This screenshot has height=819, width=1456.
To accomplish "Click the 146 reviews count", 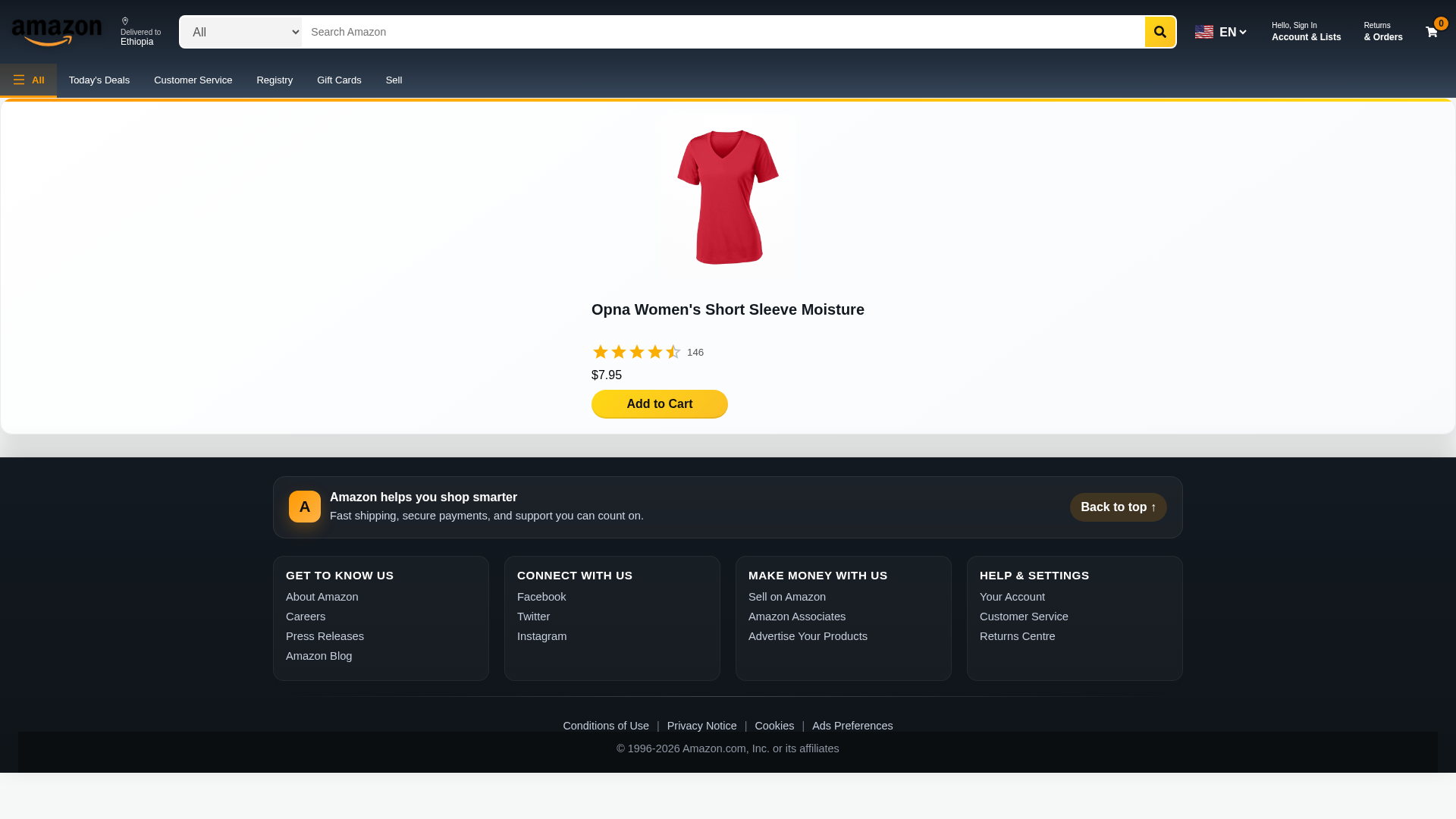I will [695, 353].
